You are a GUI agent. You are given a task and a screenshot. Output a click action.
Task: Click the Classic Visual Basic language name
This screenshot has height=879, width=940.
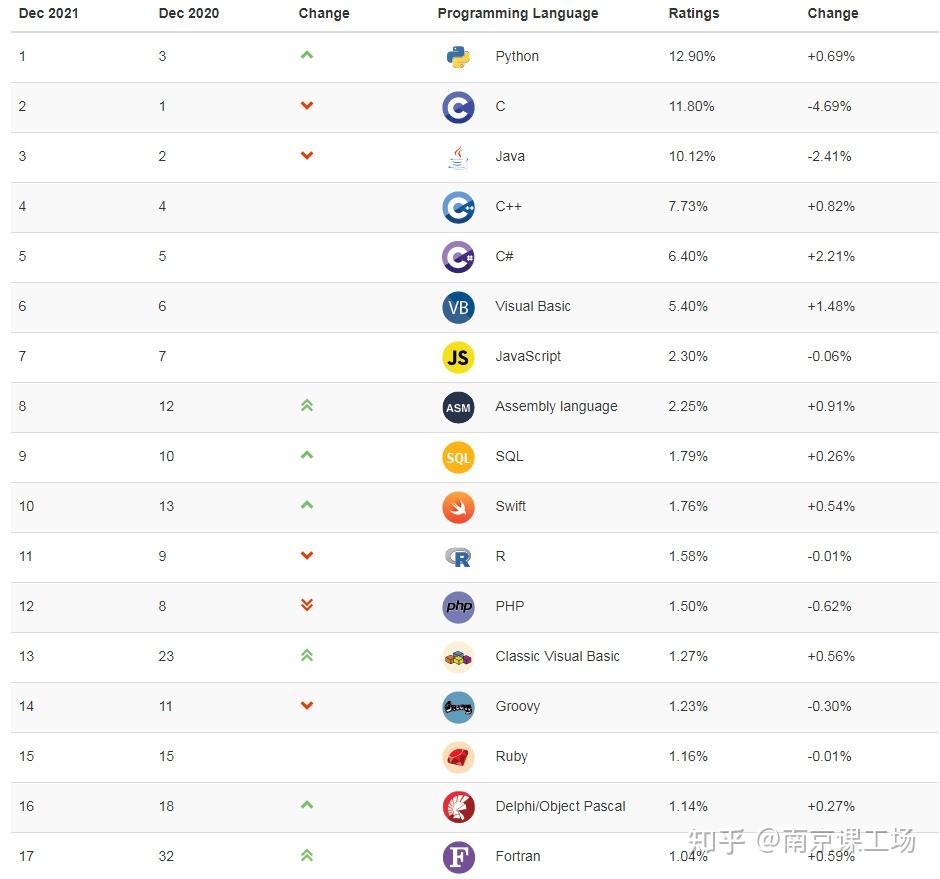[557, 656]
